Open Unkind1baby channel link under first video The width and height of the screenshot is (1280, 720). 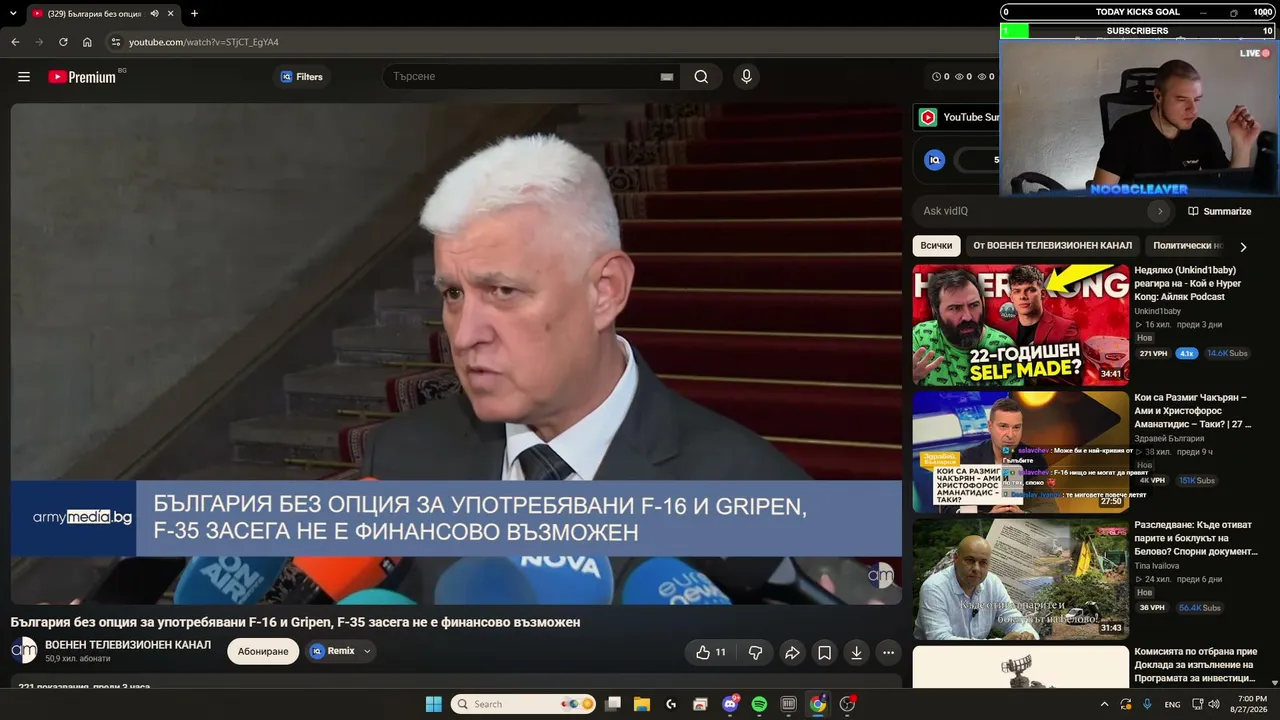[x=1157, y=311]
